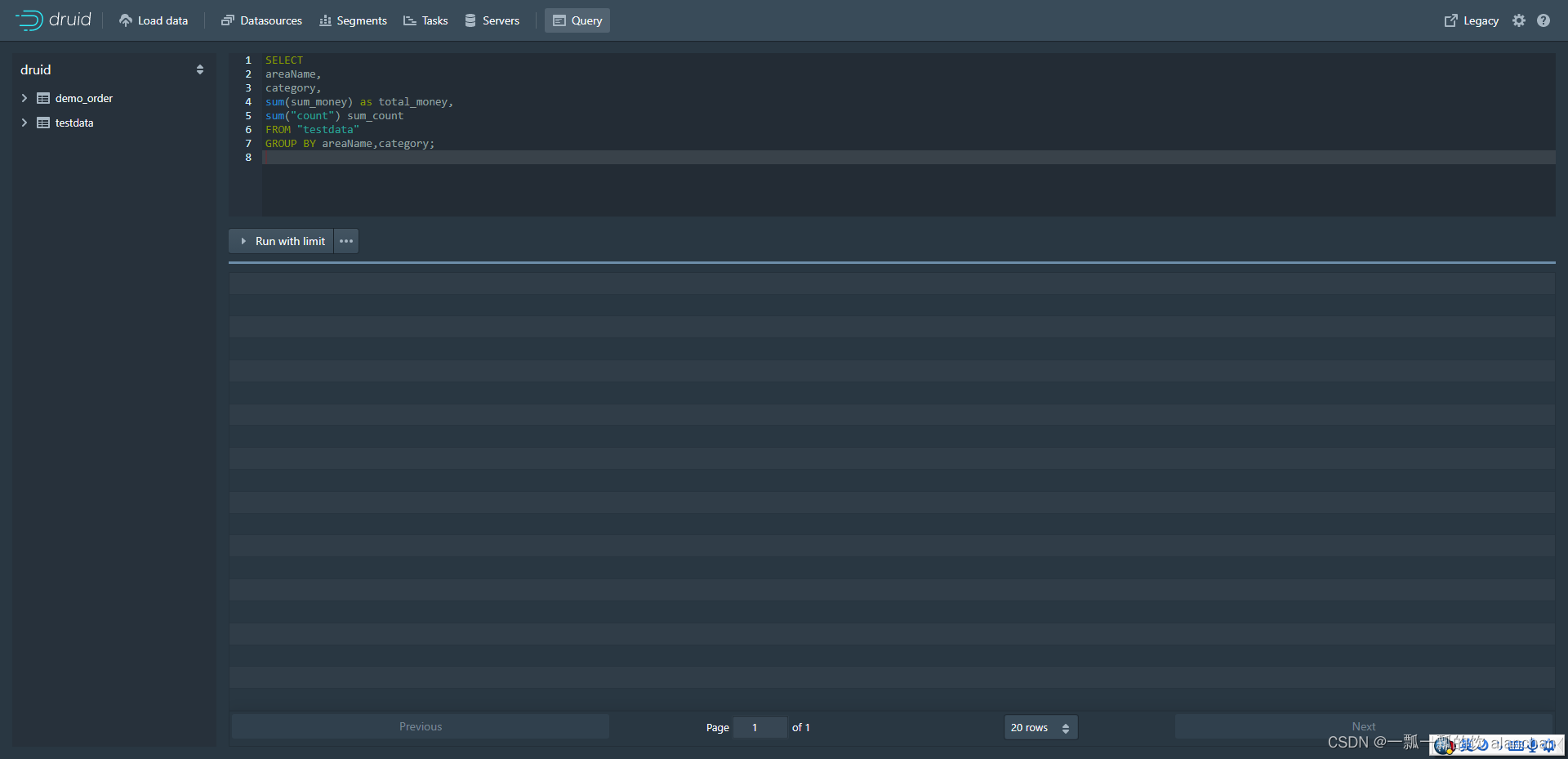This screenshot has height=759, width=1568.
Task: Click the play triangle on Run button
Action: pyautogui.click(x=243, y=241)
